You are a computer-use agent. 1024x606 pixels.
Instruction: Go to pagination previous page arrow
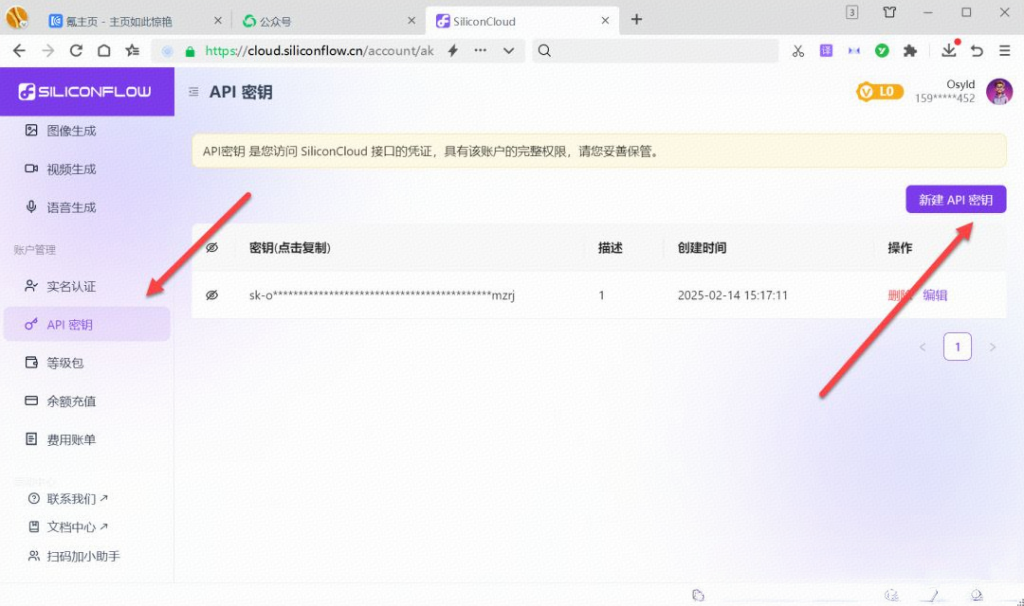pos(923,347)
